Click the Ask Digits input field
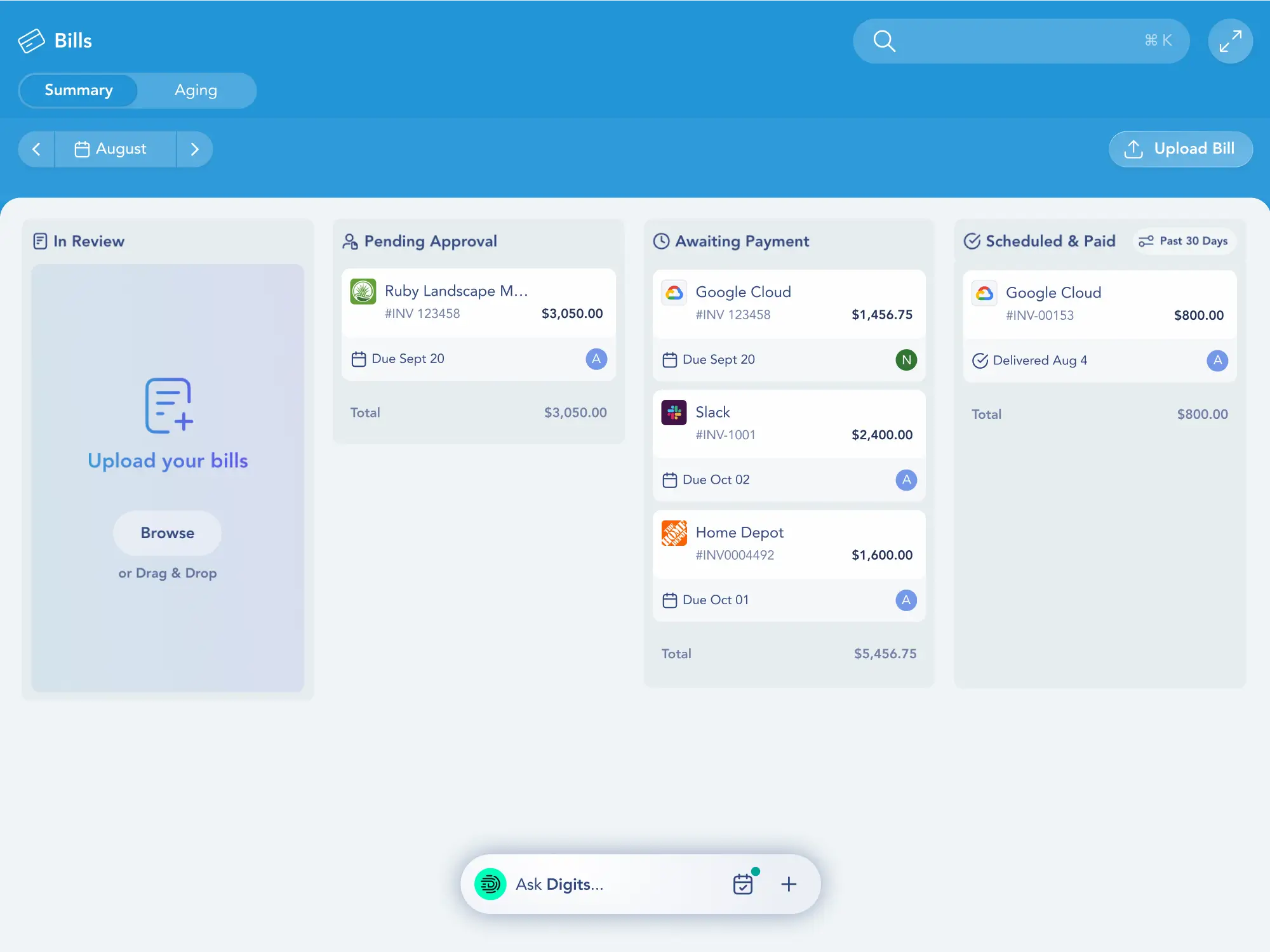The height and width of the screenshot is (952, 1270). coord(610,884)
